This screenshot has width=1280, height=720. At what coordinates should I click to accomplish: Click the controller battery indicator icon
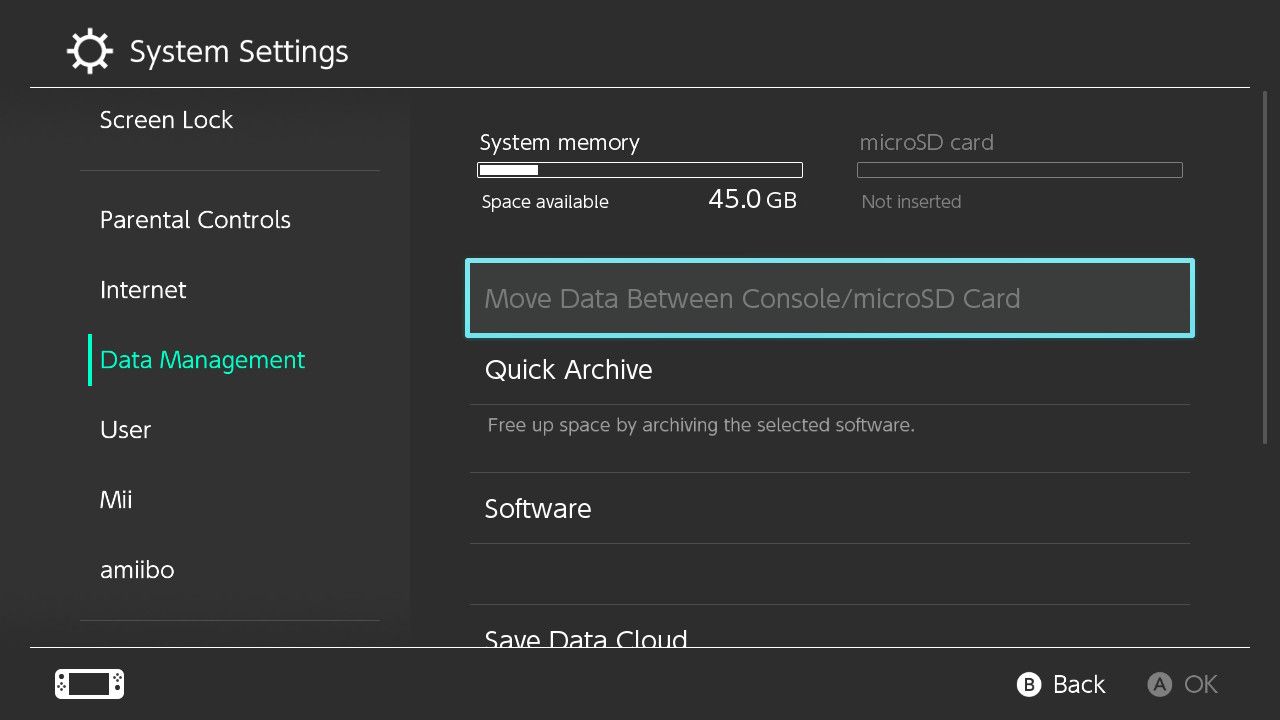click(x=88, y=683)
